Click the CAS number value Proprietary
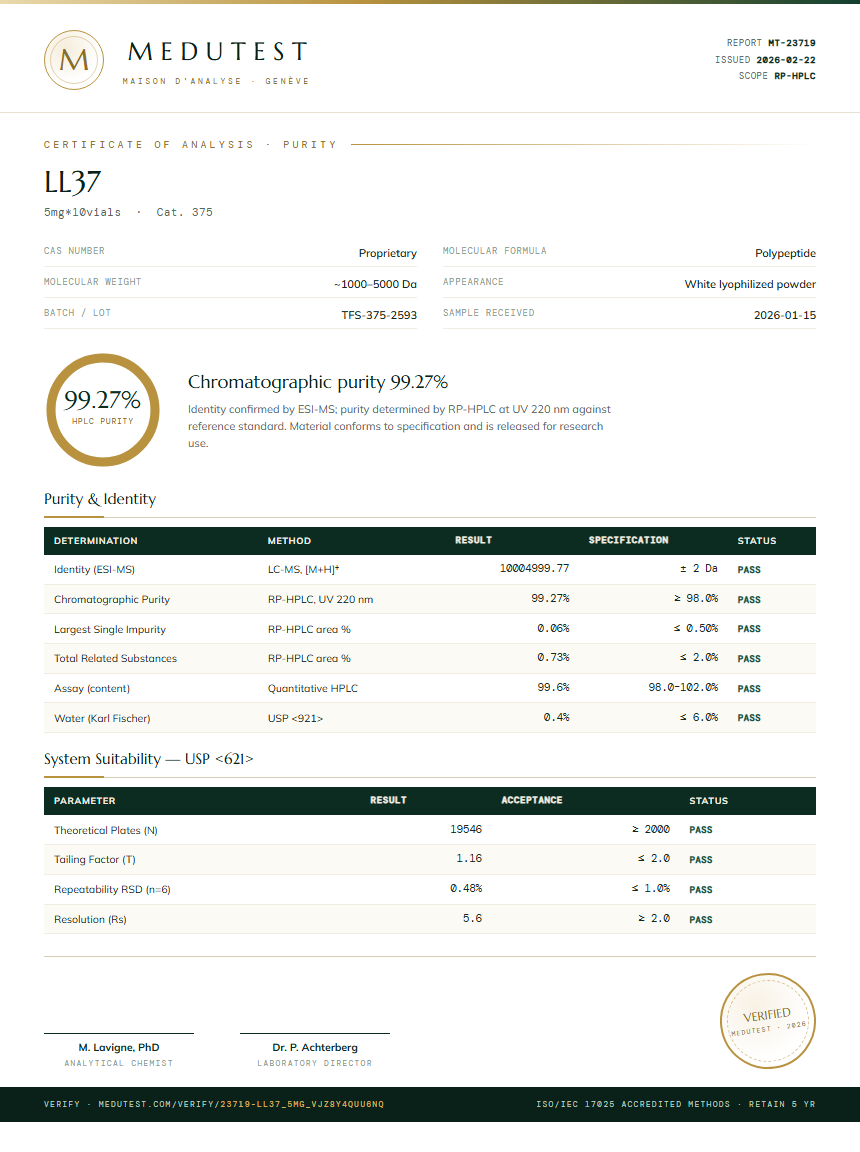 pyautogui.click(x=388, y=253)
